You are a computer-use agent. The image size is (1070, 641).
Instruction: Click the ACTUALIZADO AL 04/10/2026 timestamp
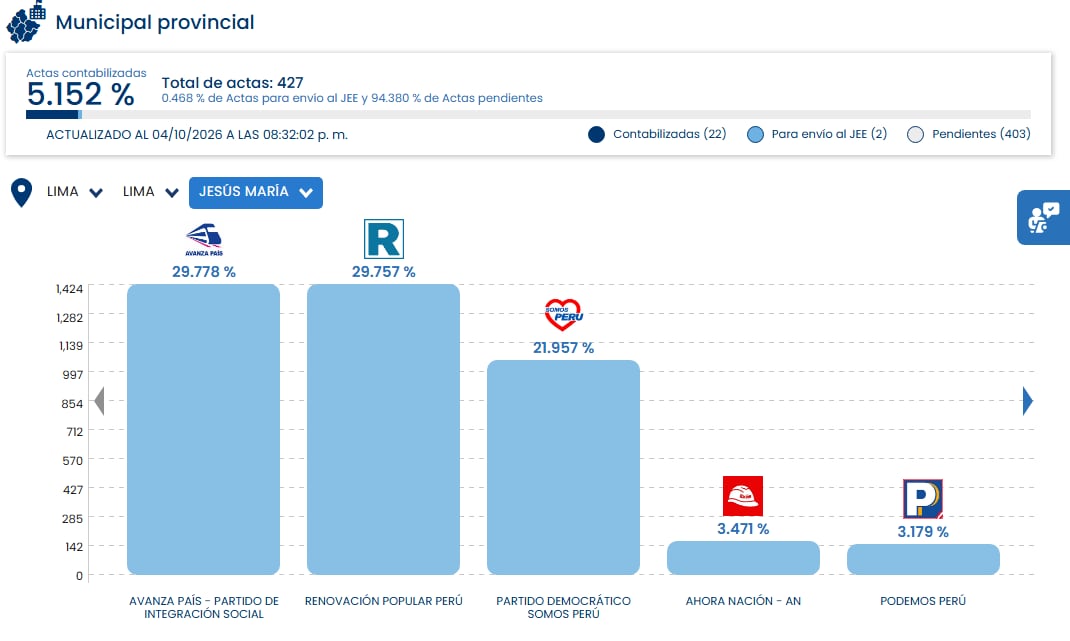pos(197,134)
